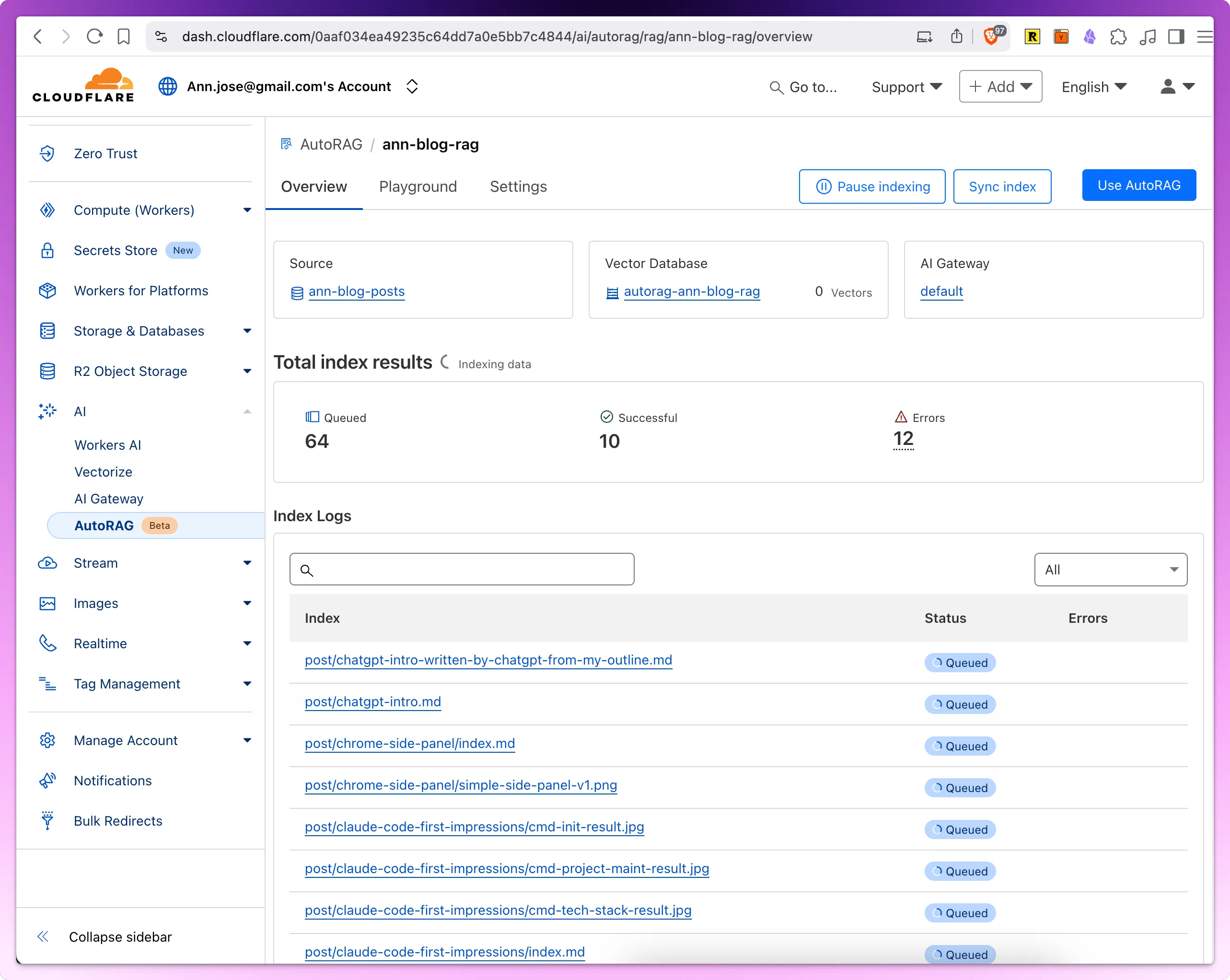Open the English language dropdown
The width and height of the screenshot is (1230, 980).
click(1094, 87)
